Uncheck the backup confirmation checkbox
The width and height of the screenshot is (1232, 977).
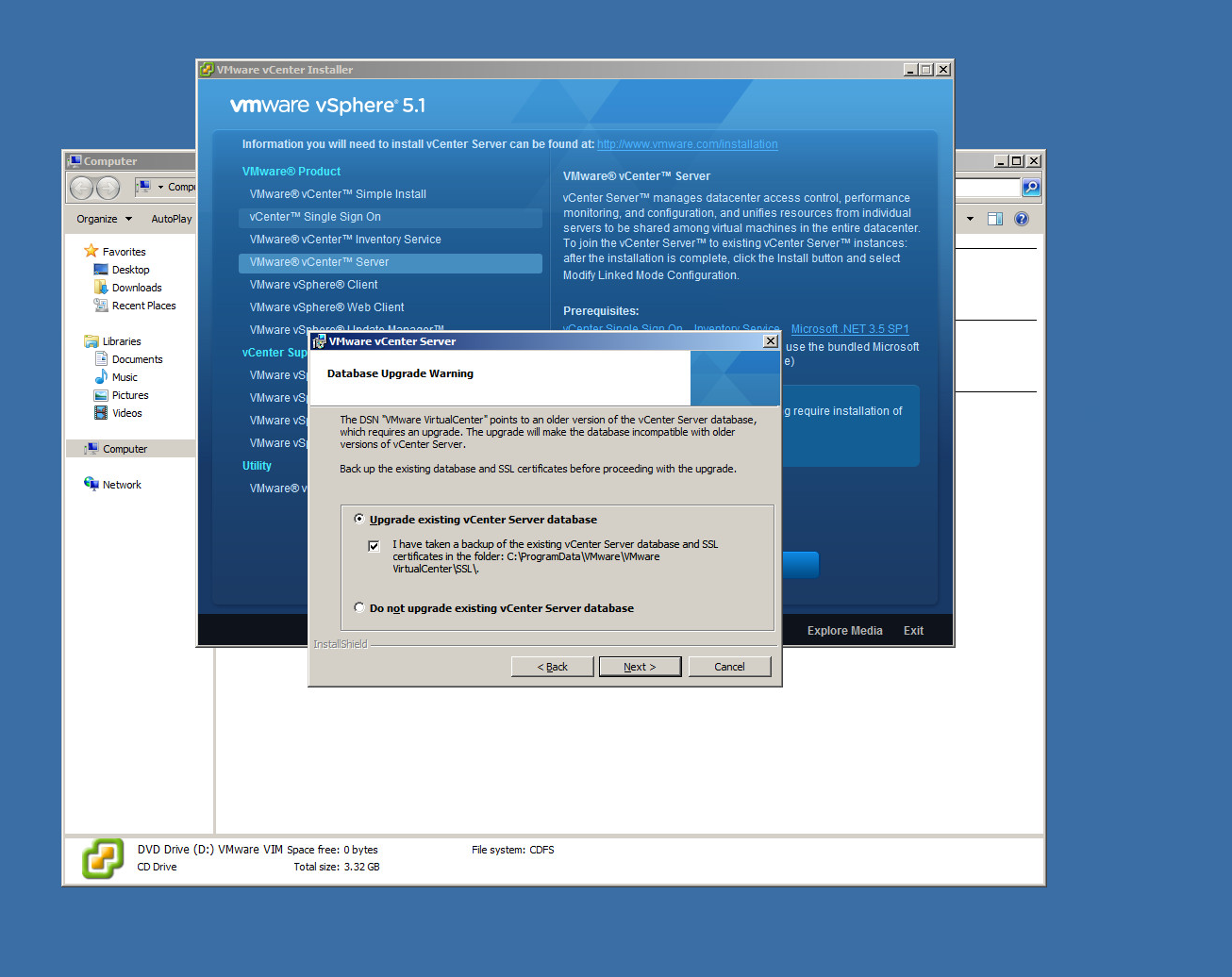point(375,546)
